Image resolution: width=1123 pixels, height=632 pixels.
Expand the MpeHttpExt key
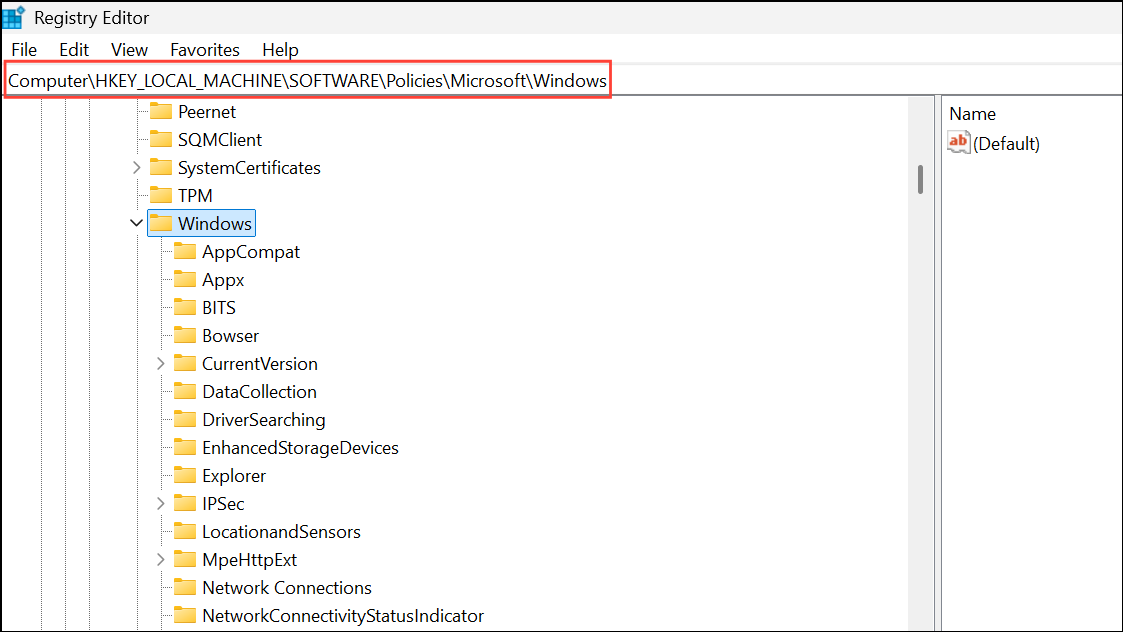[x=161, y=559]
